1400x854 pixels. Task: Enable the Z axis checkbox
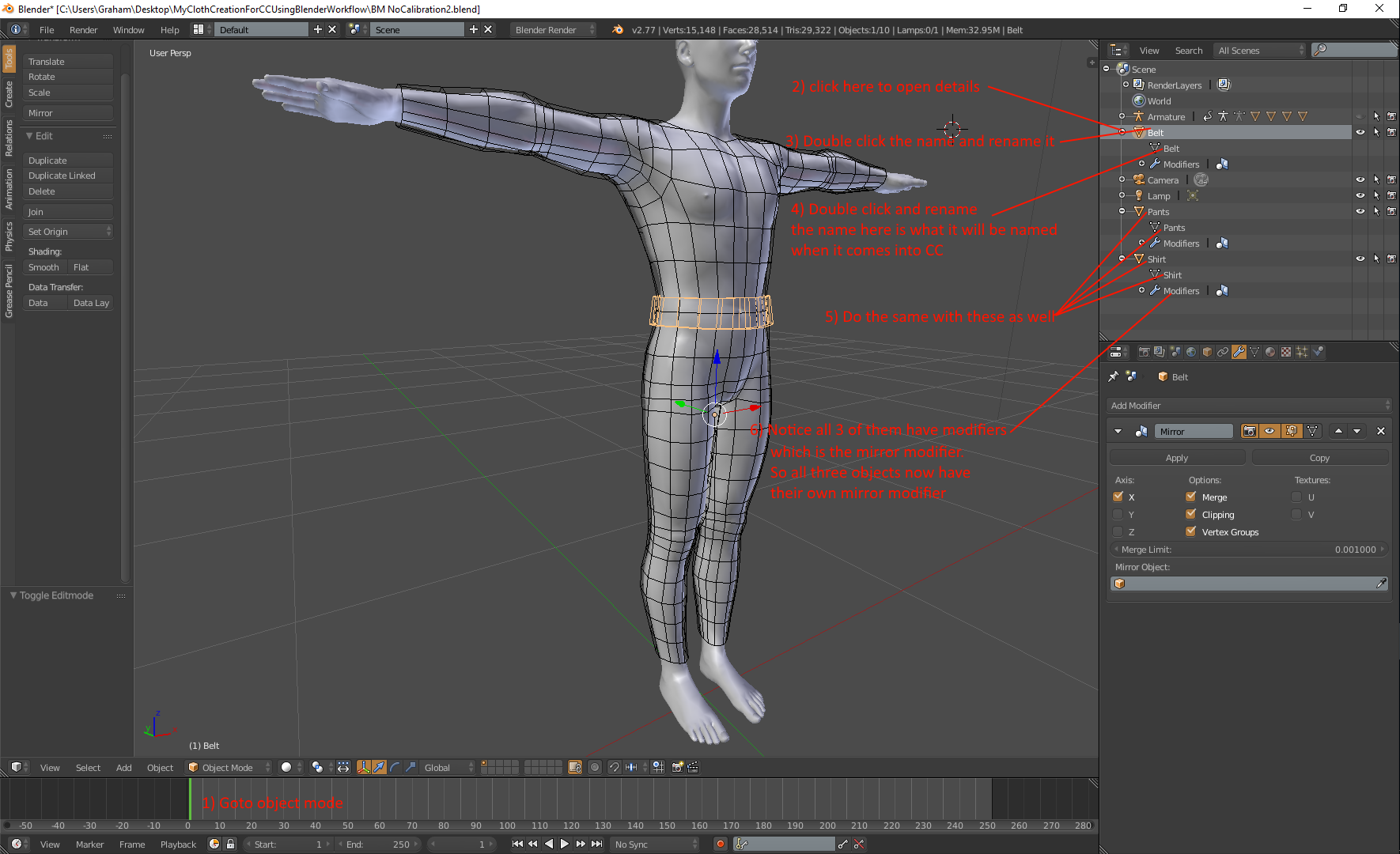tap(1118, 531)
